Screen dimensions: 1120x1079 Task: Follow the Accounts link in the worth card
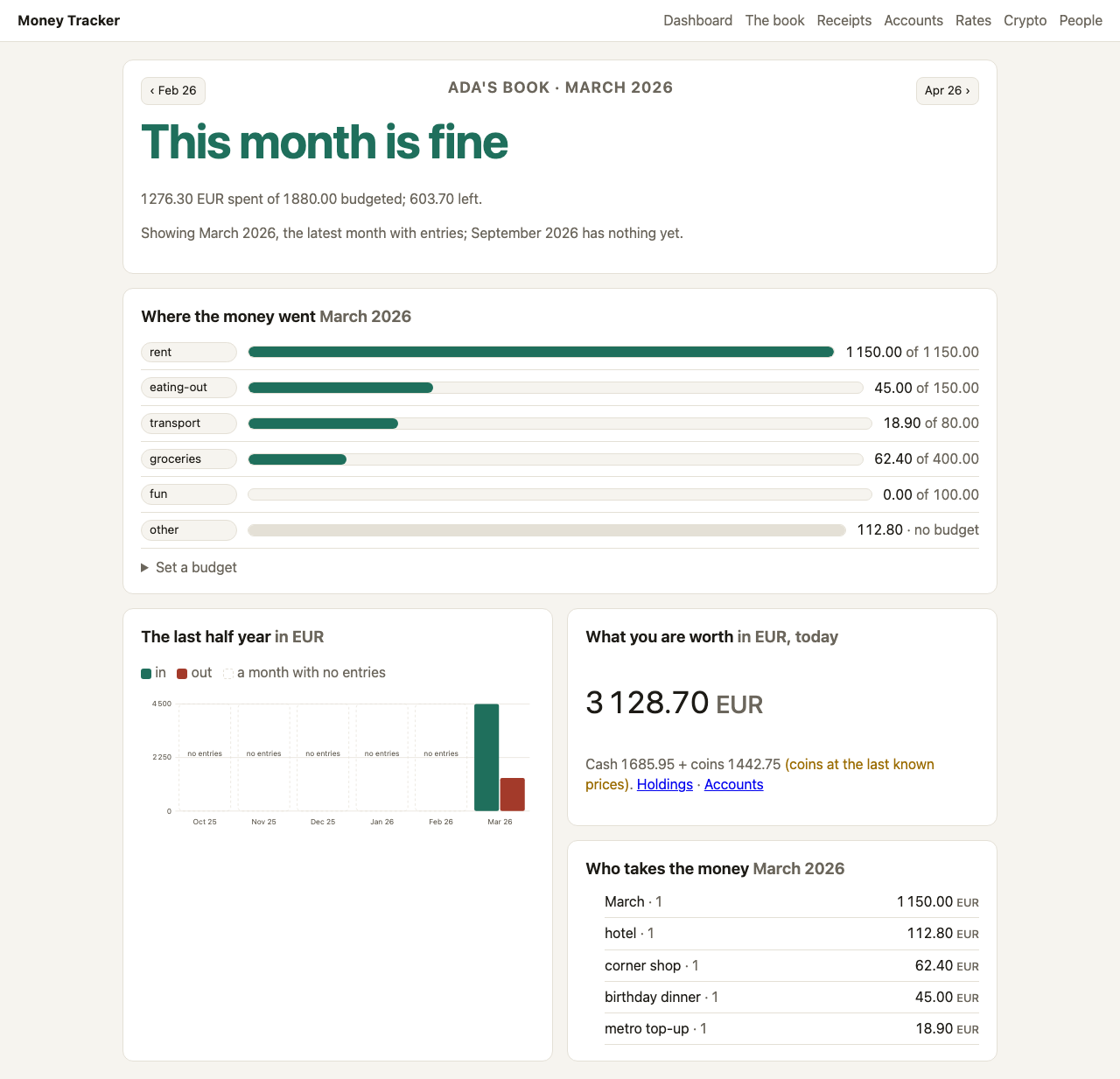[x=733, y=784]
